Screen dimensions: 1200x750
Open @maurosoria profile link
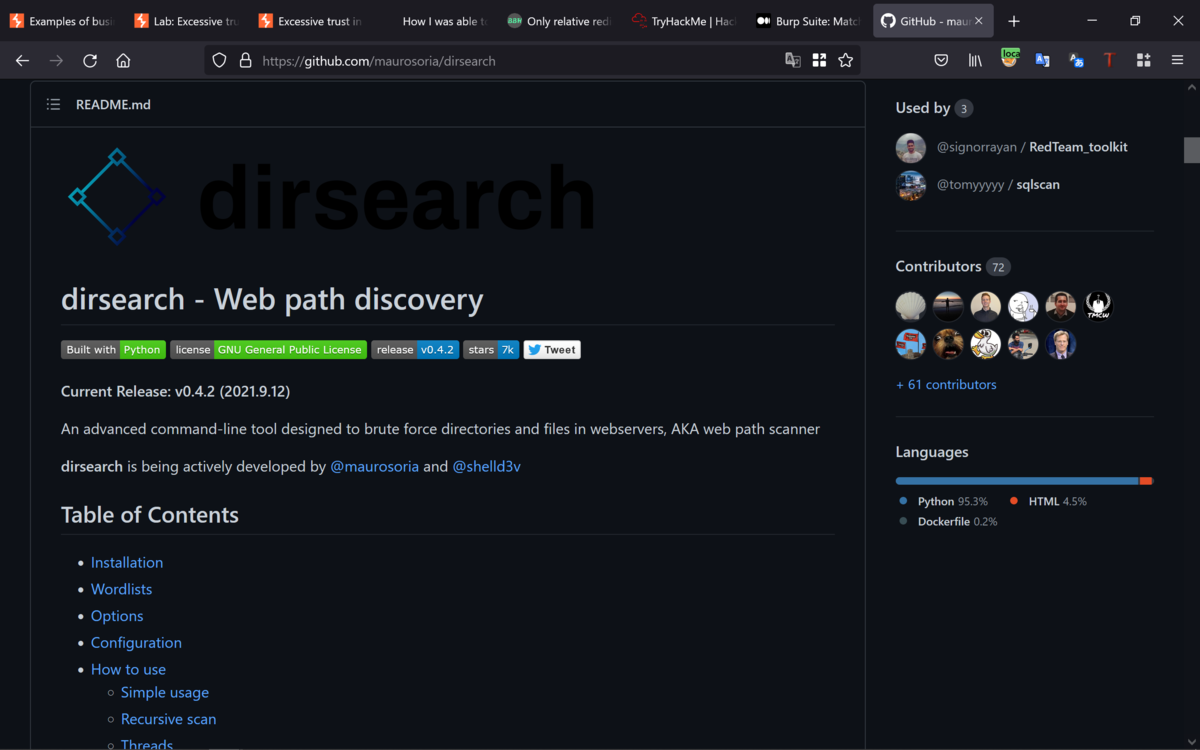[374, 466]
